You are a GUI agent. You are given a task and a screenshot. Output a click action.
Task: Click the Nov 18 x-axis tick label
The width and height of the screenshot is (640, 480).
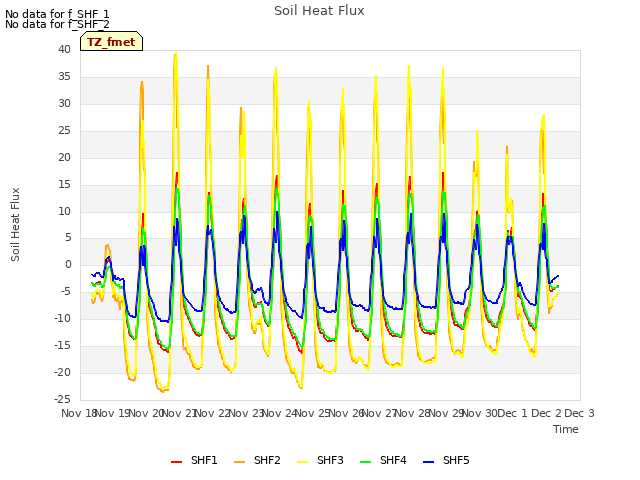(79, 413)
